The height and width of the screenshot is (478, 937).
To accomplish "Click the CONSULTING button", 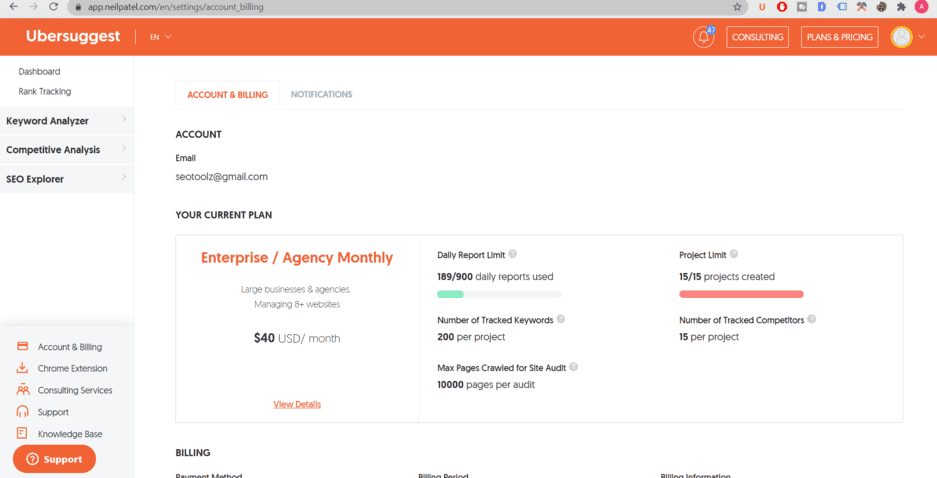I will click(757, 37).
